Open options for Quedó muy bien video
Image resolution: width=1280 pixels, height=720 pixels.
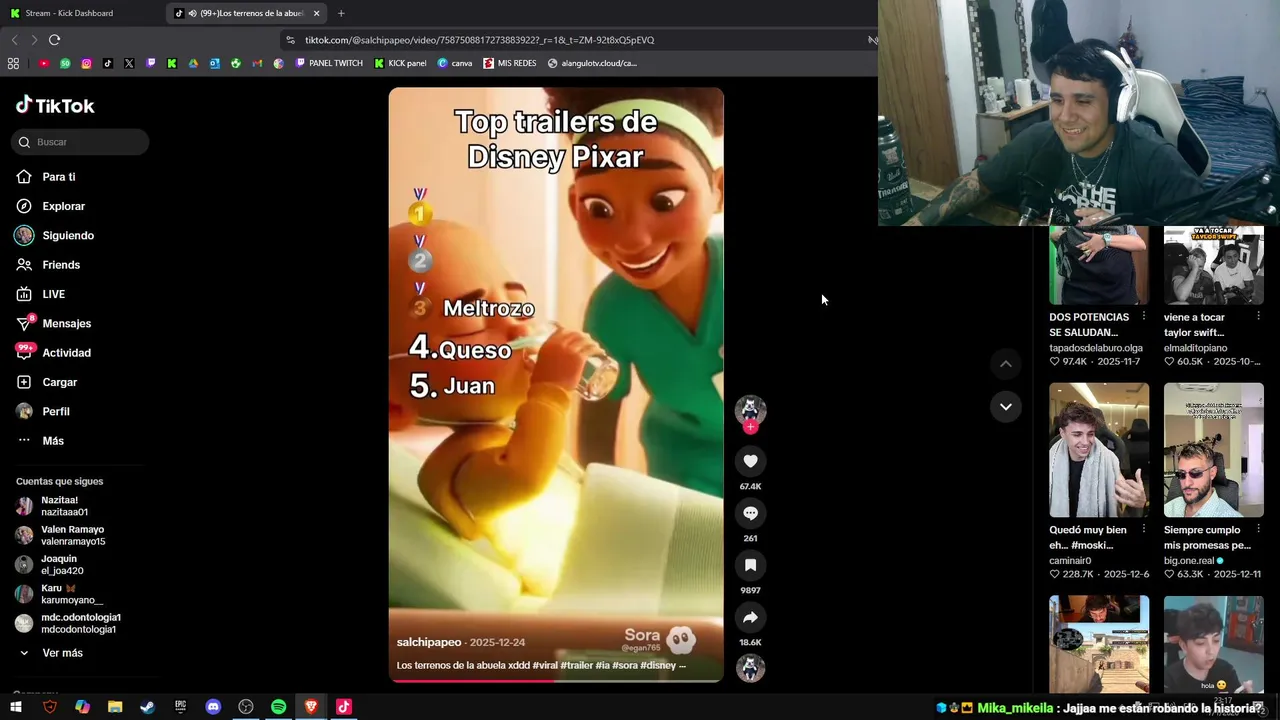1144,530
